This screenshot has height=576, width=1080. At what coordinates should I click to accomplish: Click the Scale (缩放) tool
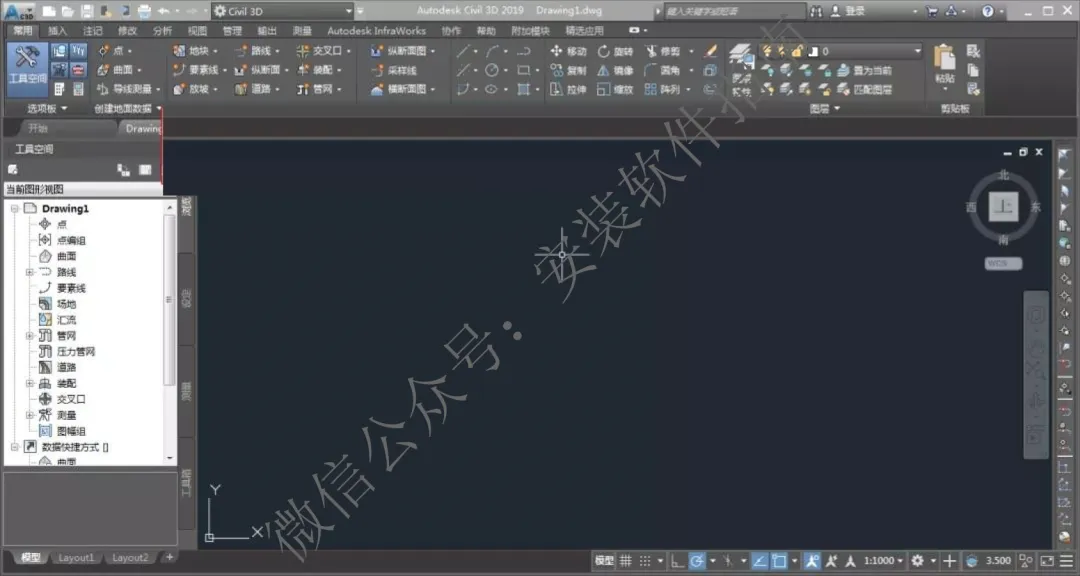click(x=614, y=90)
